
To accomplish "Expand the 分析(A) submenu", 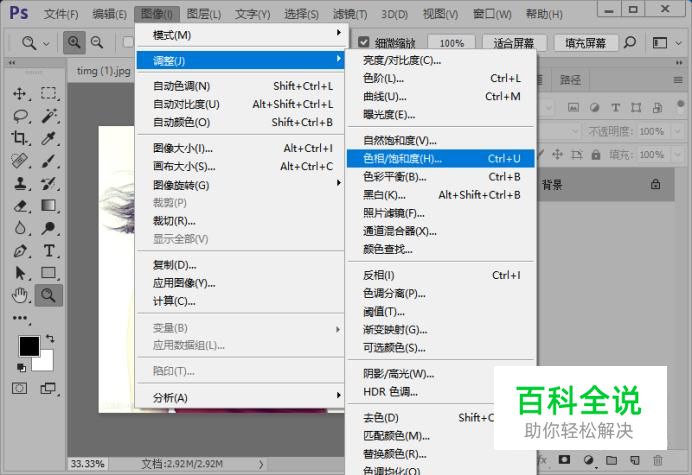I will (x=242, y=398).
